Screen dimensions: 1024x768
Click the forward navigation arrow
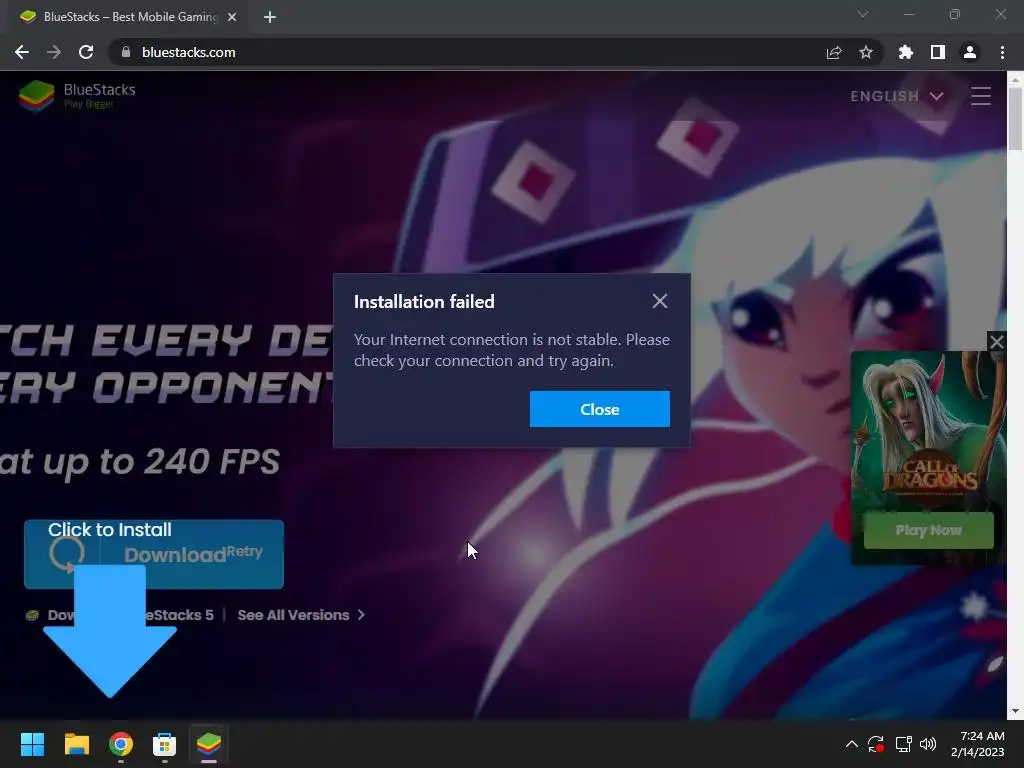click(x=54, y=52)
